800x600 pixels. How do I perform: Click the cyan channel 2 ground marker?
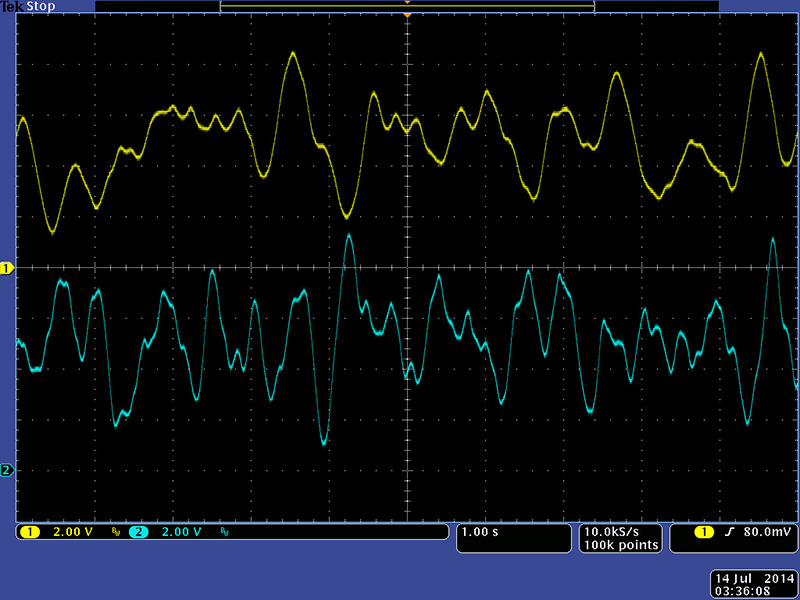click(8, 470)
